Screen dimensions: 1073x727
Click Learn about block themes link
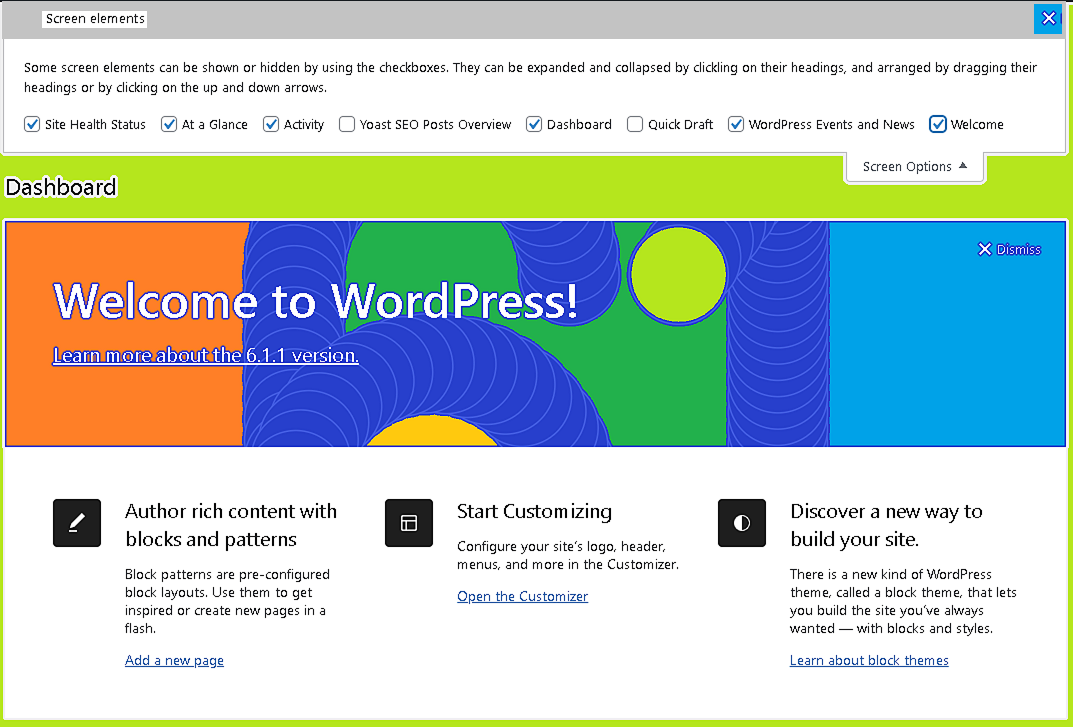pyautogui.click(x=869, y=660)
